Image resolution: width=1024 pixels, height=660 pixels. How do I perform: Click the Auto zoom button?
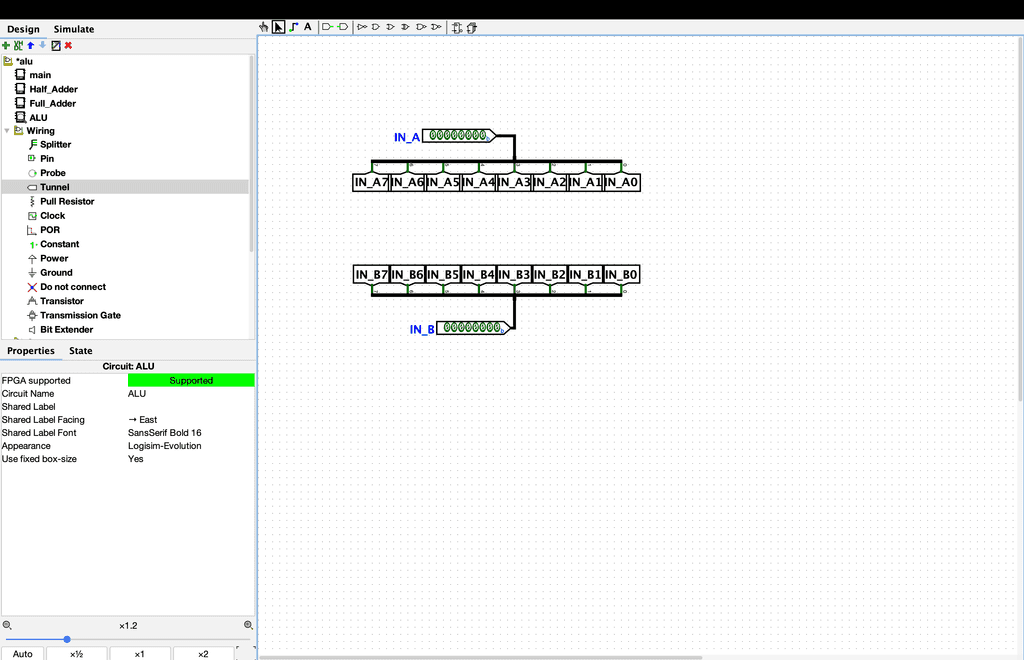(23, 654)
